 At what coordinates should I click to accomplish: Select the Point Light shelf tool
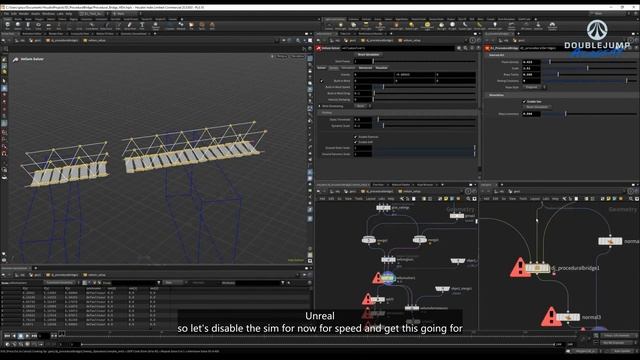coord(340,26)
